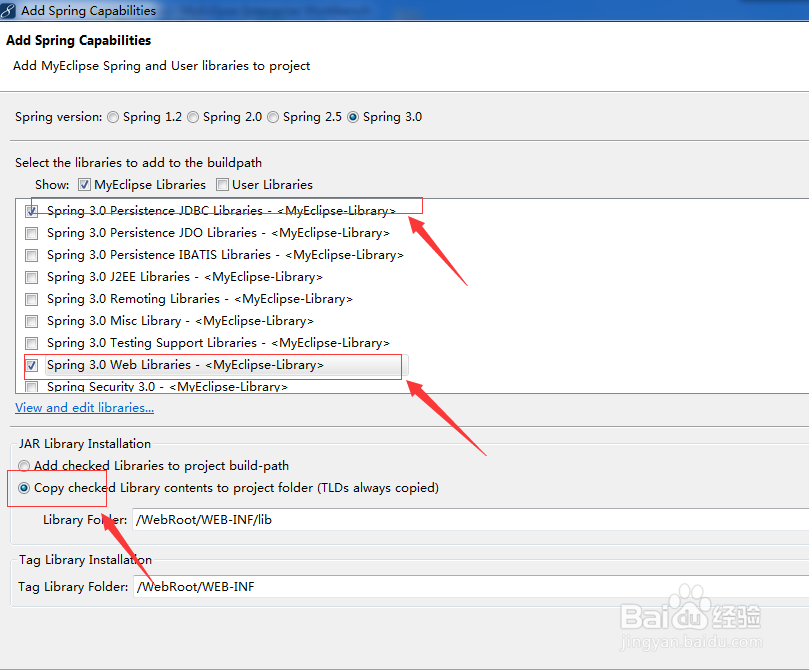Select the Spring Security 3.0 row text
This screenshot has width=809, height=670.
[x=167, y=386]
